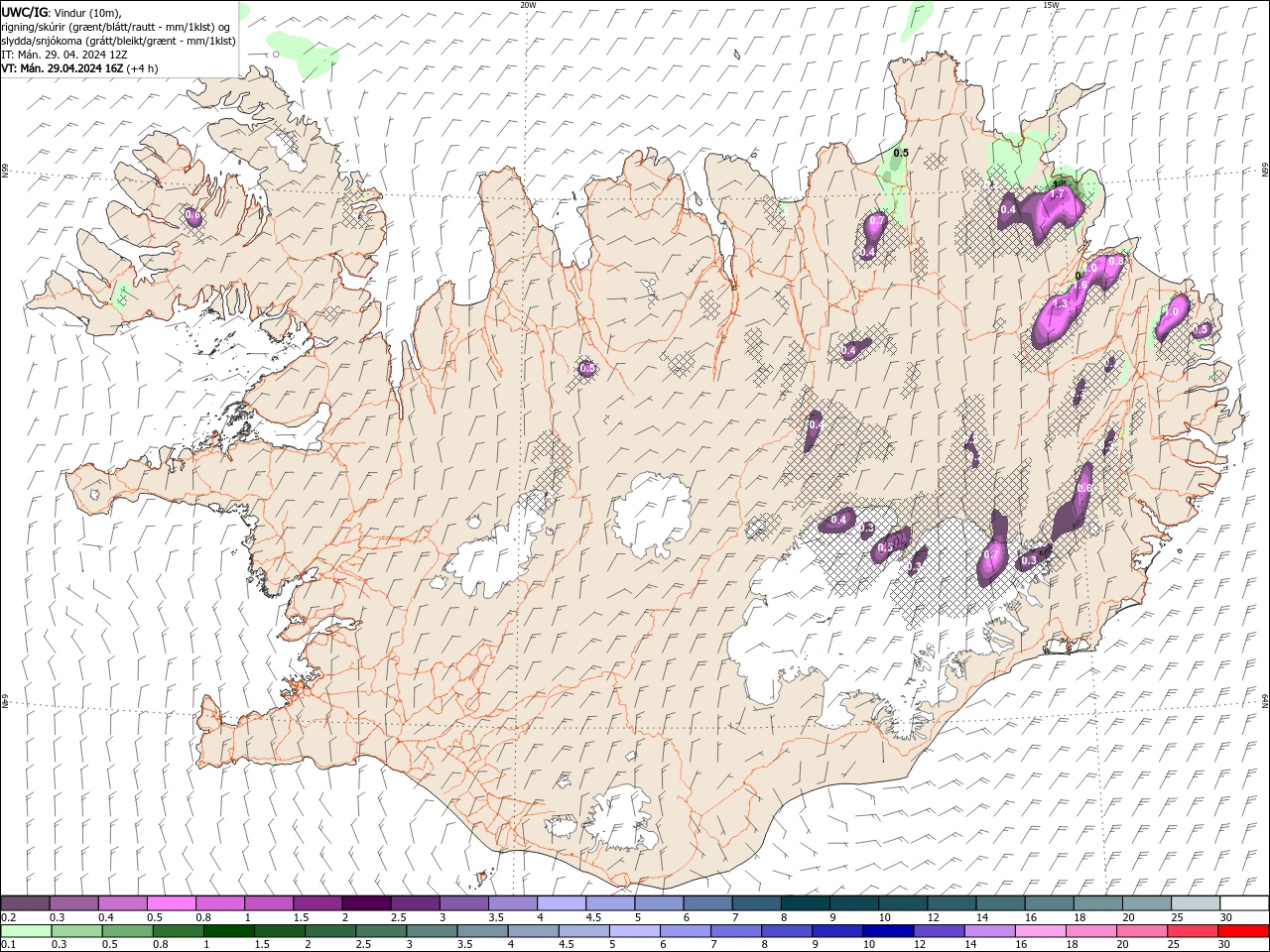This screenshot has height=952, width=1270.
Task: Click the navy blue 10 rain legend swatch
Action: tap(888, 931)
